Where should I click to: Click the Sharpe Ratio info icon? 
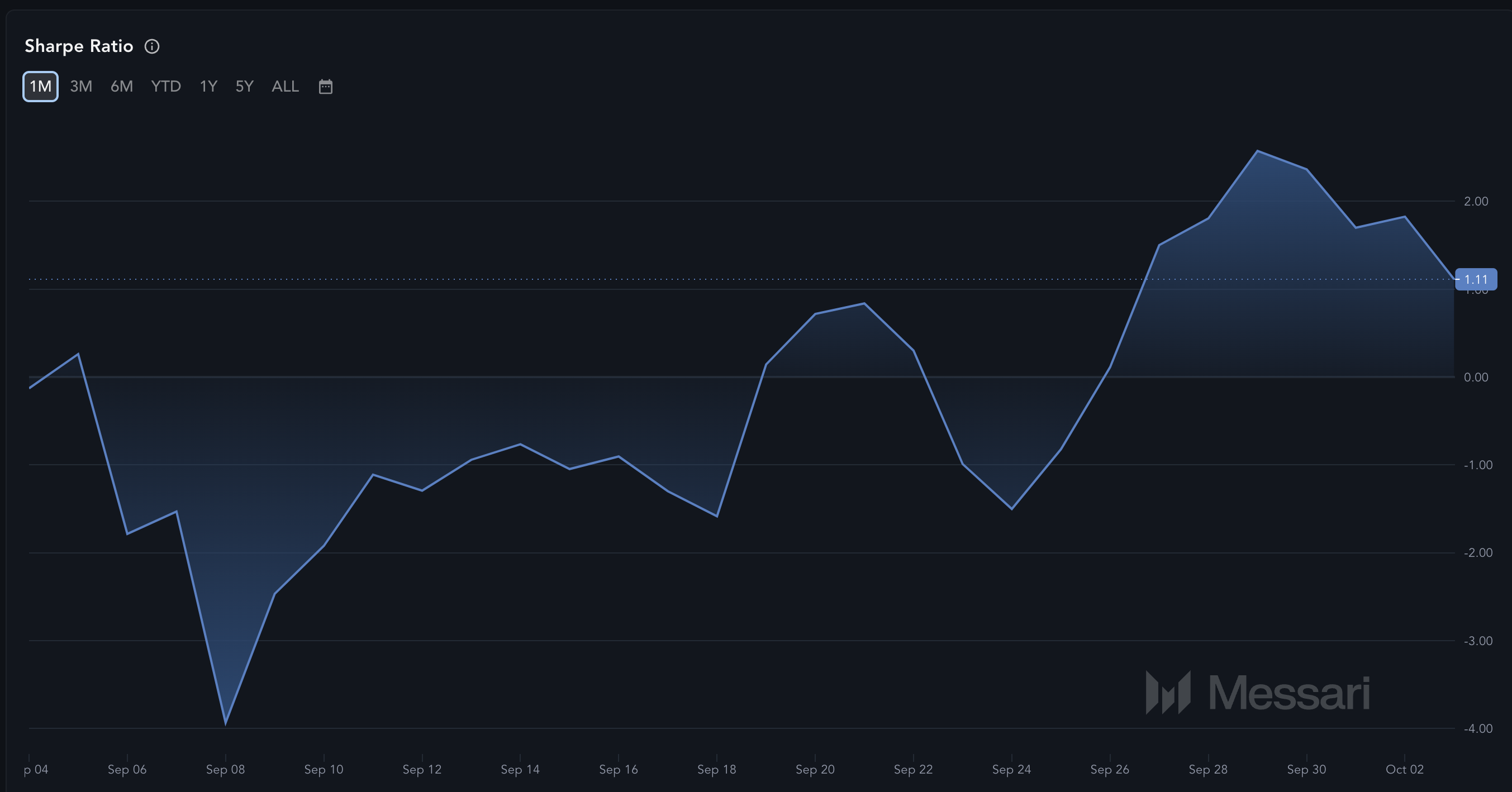152,46
